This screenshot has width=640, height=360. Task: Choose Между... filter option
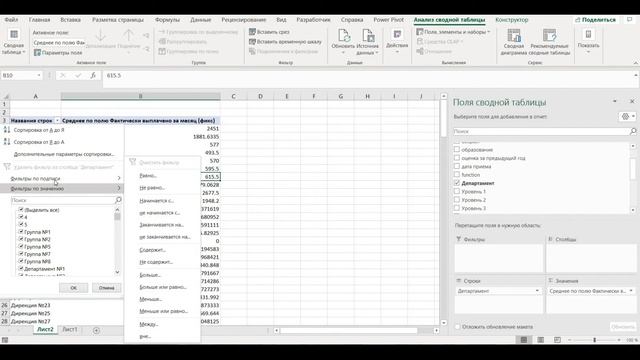tap(149, 324)
